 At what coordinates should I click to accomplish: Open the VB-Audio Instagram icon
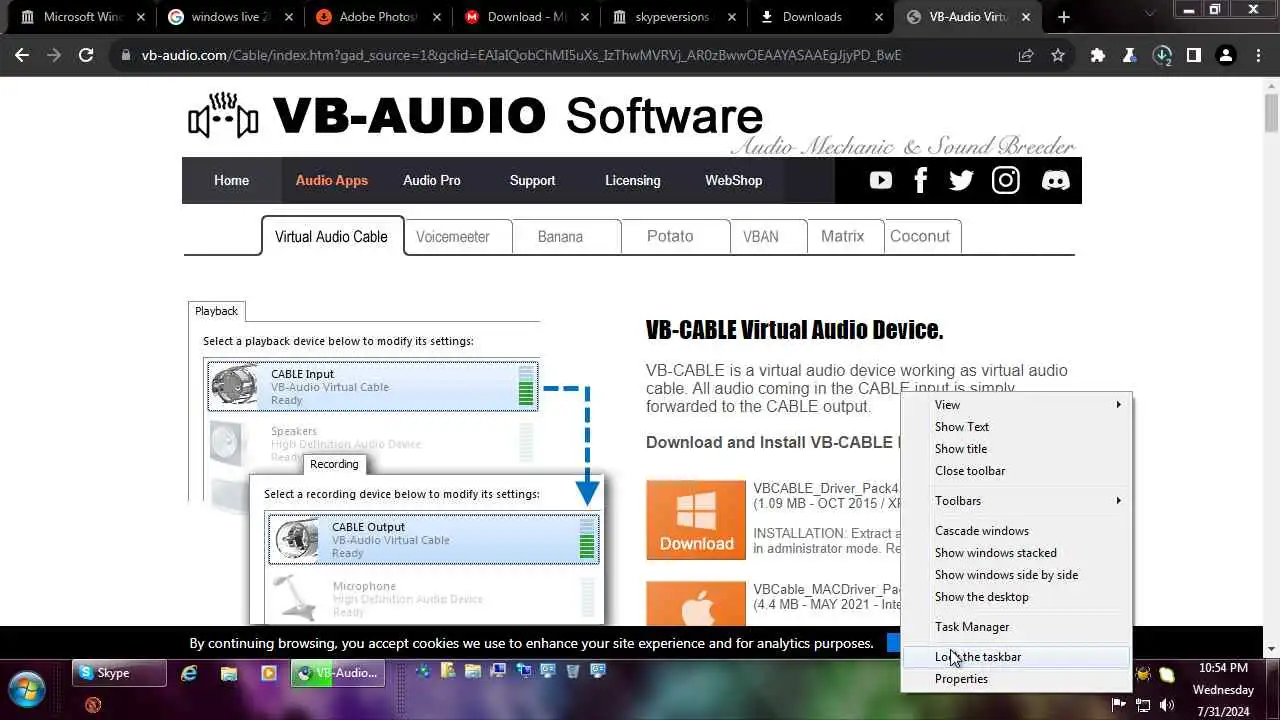(x=1005, y=180)
